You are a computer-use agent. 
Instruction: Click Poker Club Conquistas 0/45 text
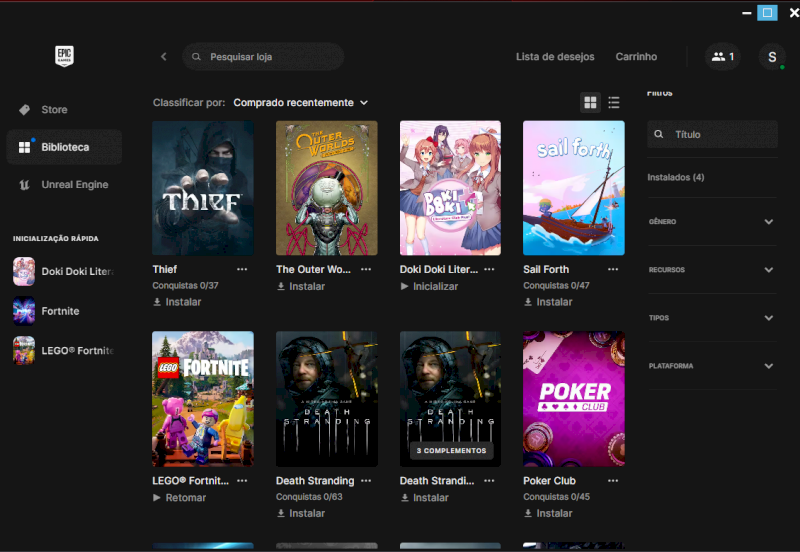coord(556,497)
